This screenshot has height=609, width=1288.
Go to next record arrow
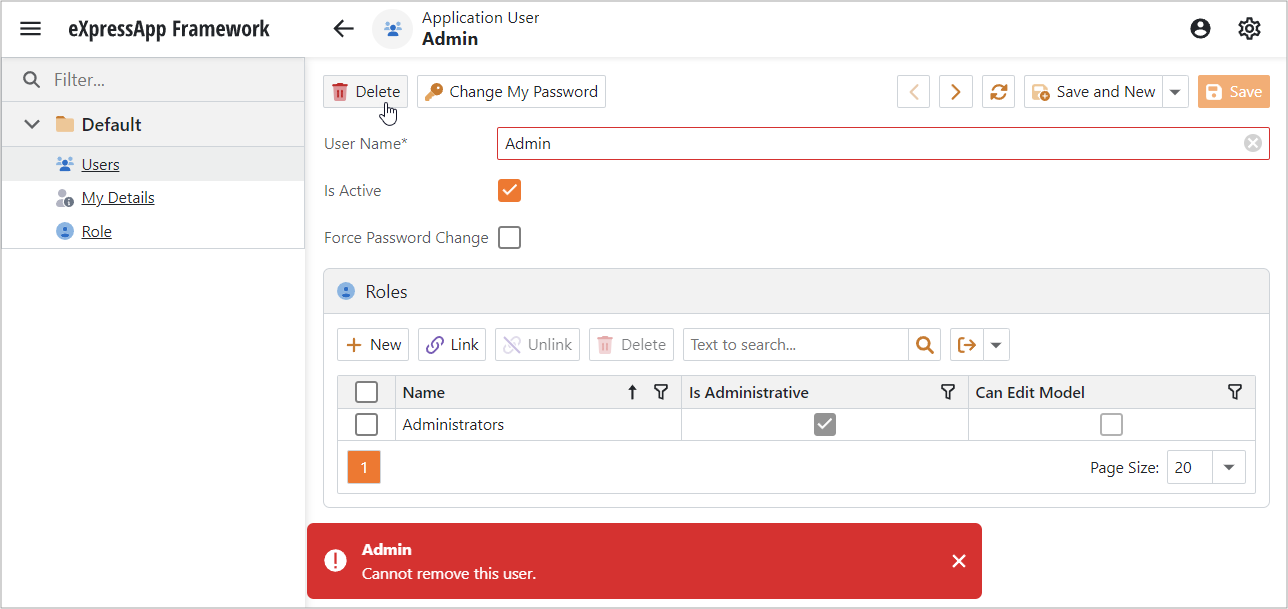pyautogui.click(x=956, y=91)
